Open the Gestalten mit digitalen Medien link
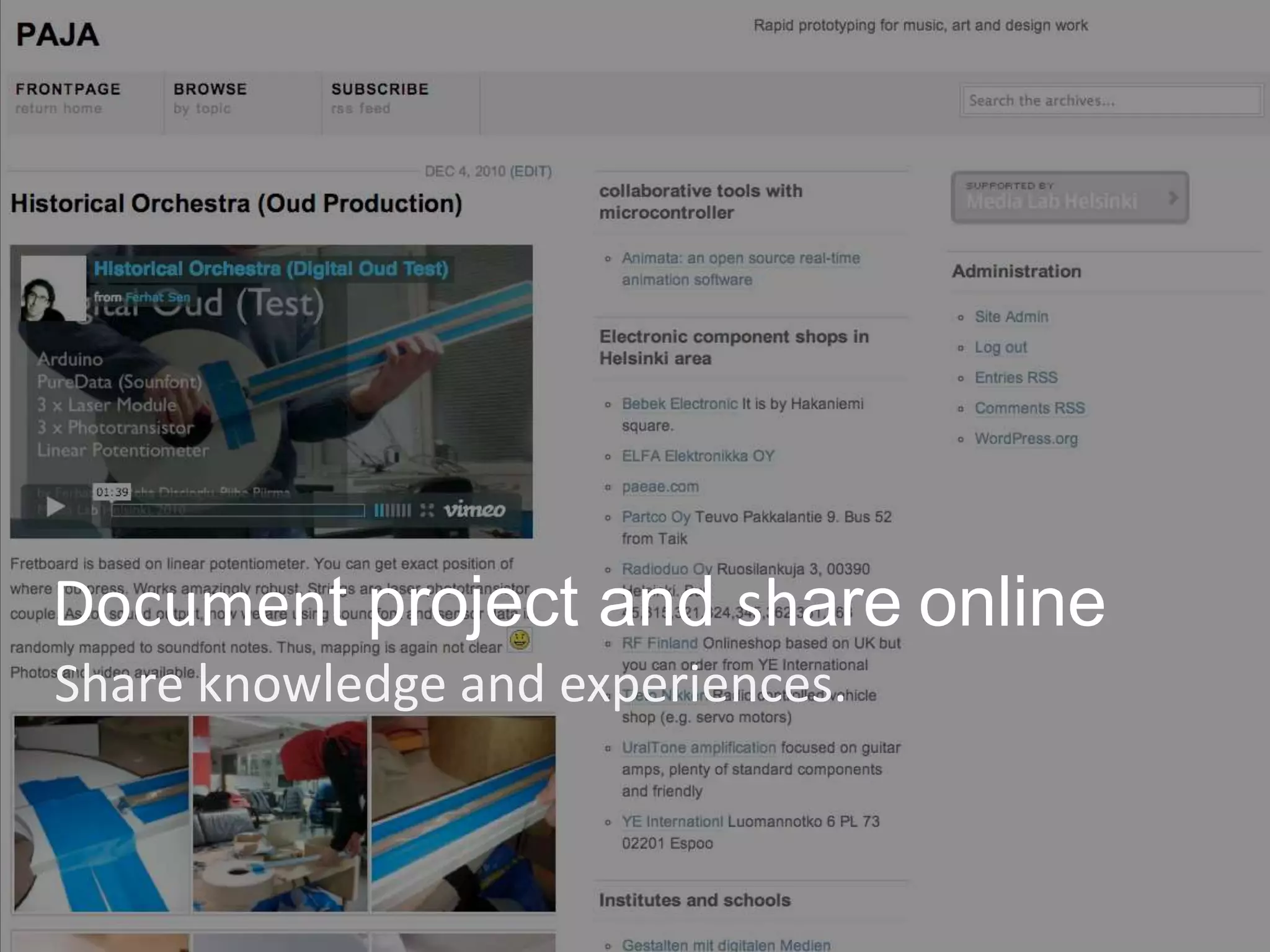The width and height of the screenshot is (1270, 952). click(726, 945)
